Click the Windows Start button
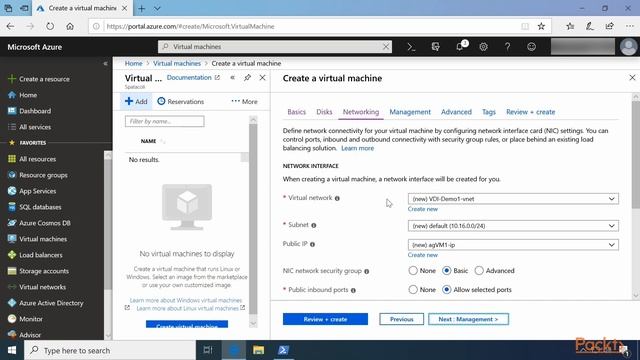The height and width of the screenshot is (360, 640). click(12, 350)
